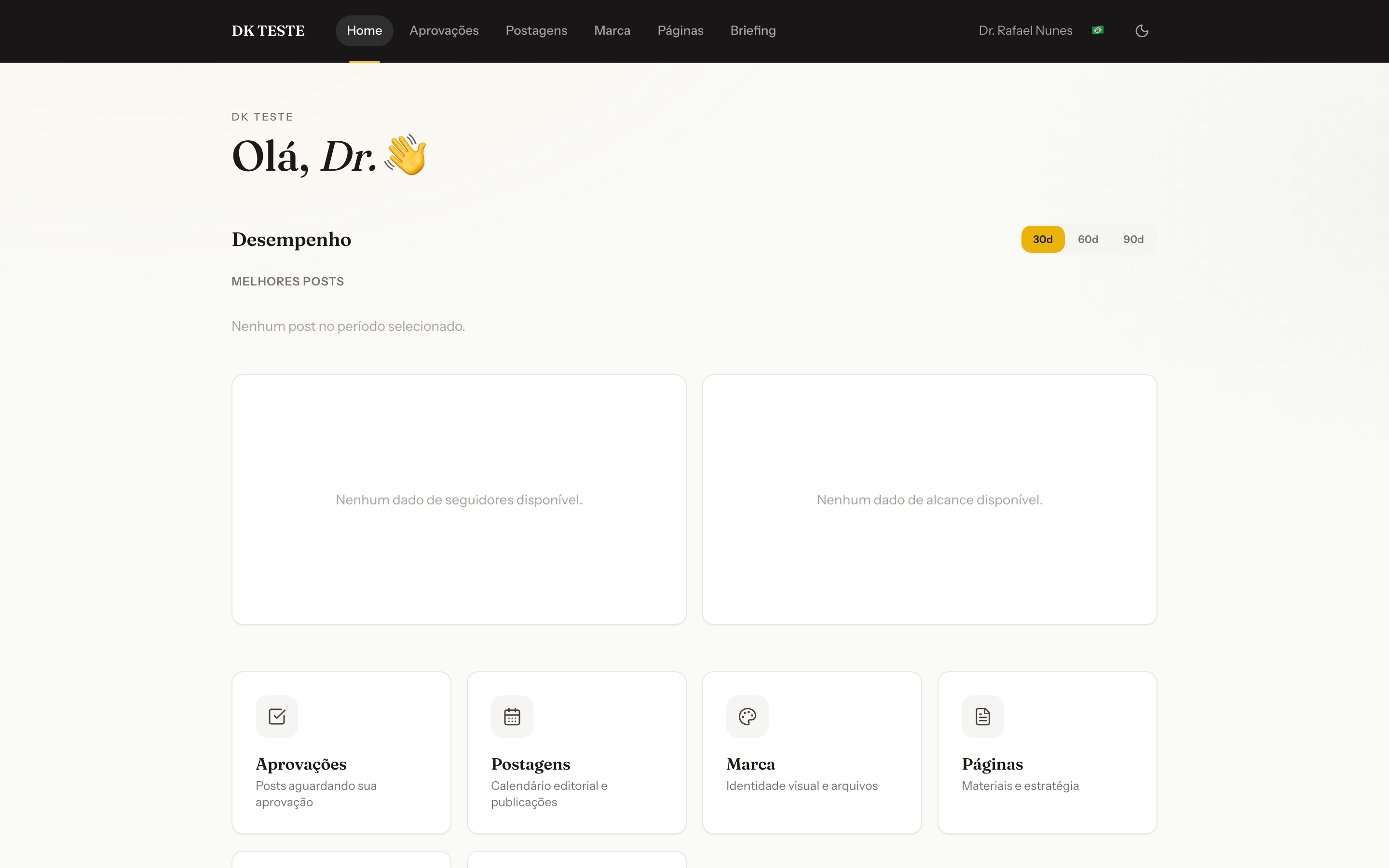Image resolution: width=1389 pixels, height=868 pixels.
Task: Click the Postagens calendar icon
Action: coord(512,717)
